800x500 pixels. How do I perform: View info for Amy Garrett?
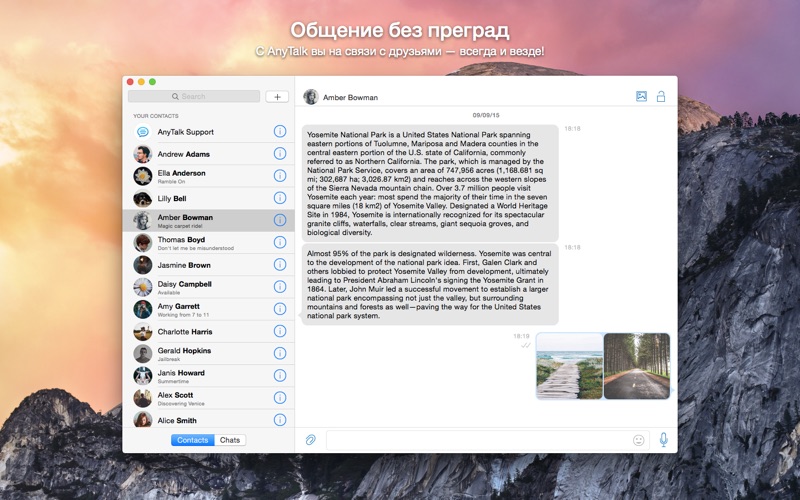pyautogui.click(x=280, y=309)
